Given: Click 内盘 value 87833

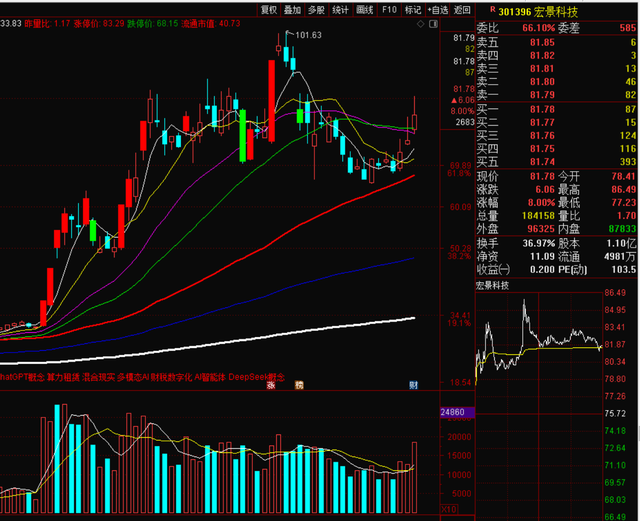Looking at the screenshot, I should (623, 229).
